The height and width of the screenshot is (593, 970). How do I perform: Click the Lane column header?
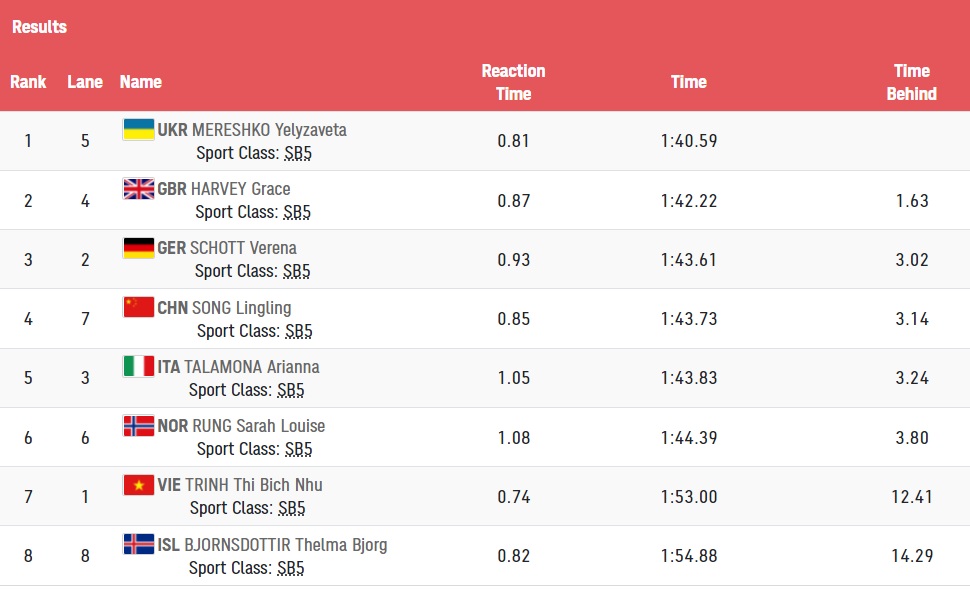[x=85, y=82]
